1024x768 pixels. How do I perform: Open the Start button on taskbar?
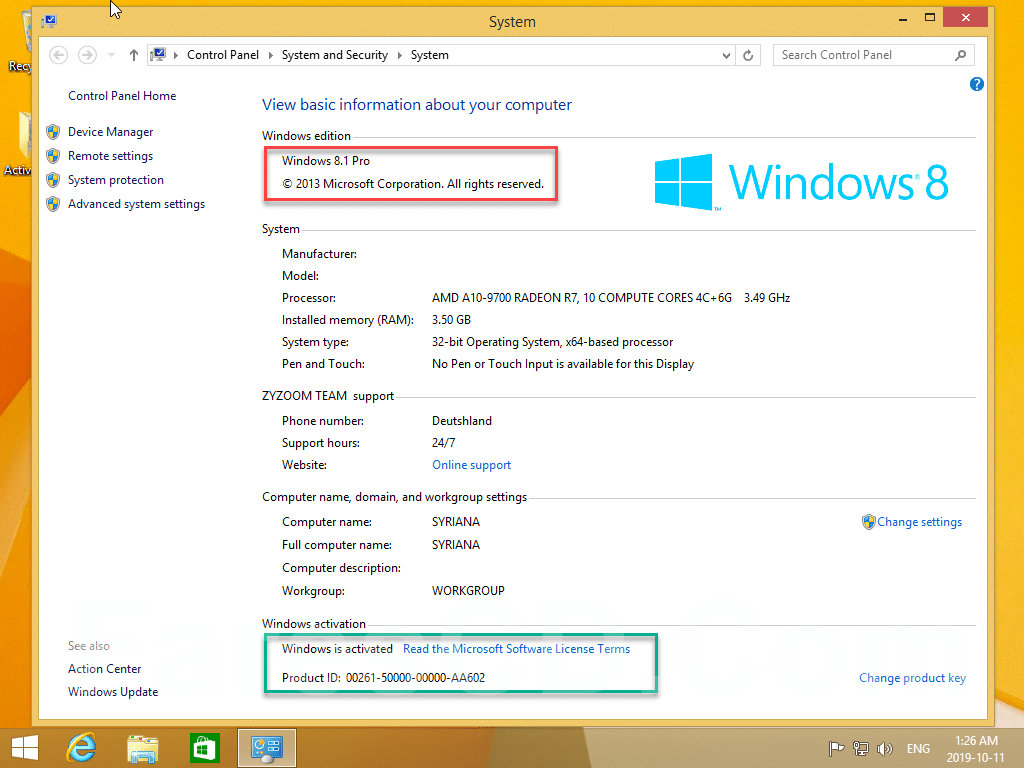tap(25, 748)
